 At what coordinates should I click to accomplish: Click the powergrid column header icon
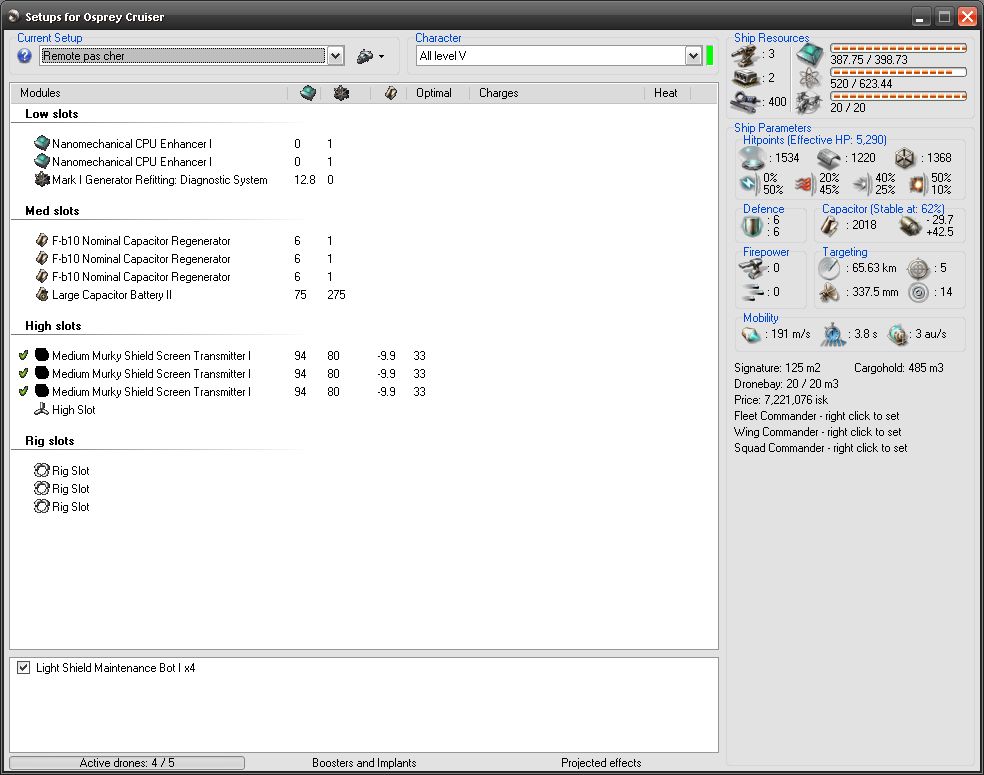(341, 93)
